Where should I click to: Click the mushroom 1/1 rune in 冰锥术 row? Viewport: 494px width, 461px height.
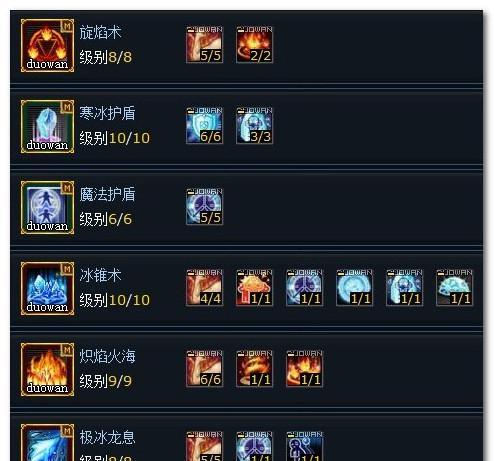tap(255, 288)
